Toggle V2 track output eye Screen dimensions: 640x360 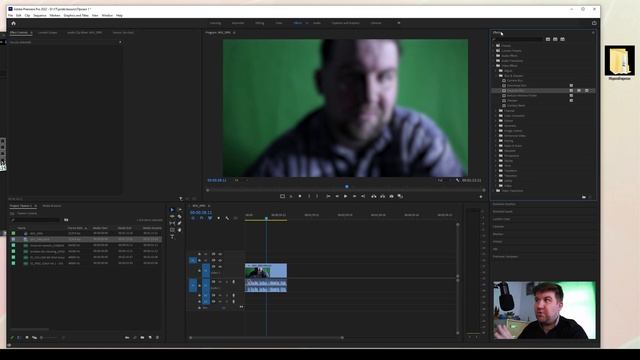point(220,260)
